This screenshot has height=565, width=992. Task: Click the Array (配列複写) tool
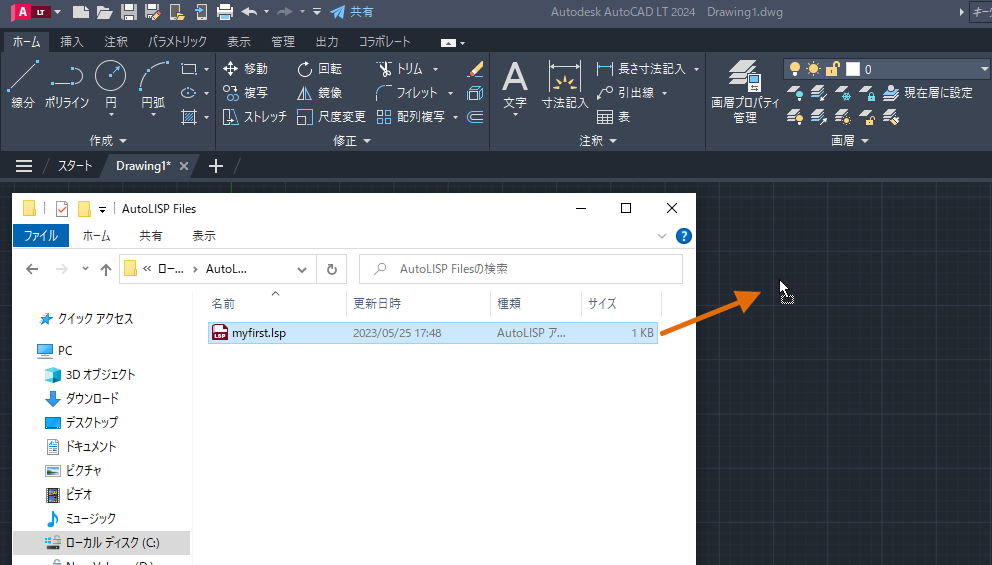click(x=411, y=117)
